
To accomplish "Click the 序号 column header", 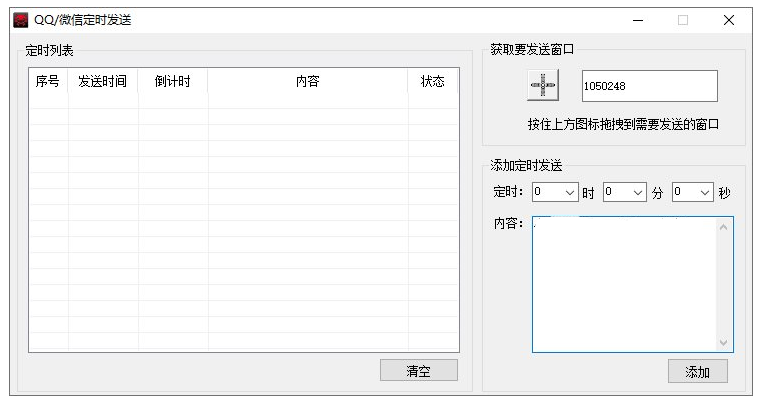I will (x=47, y=82).
